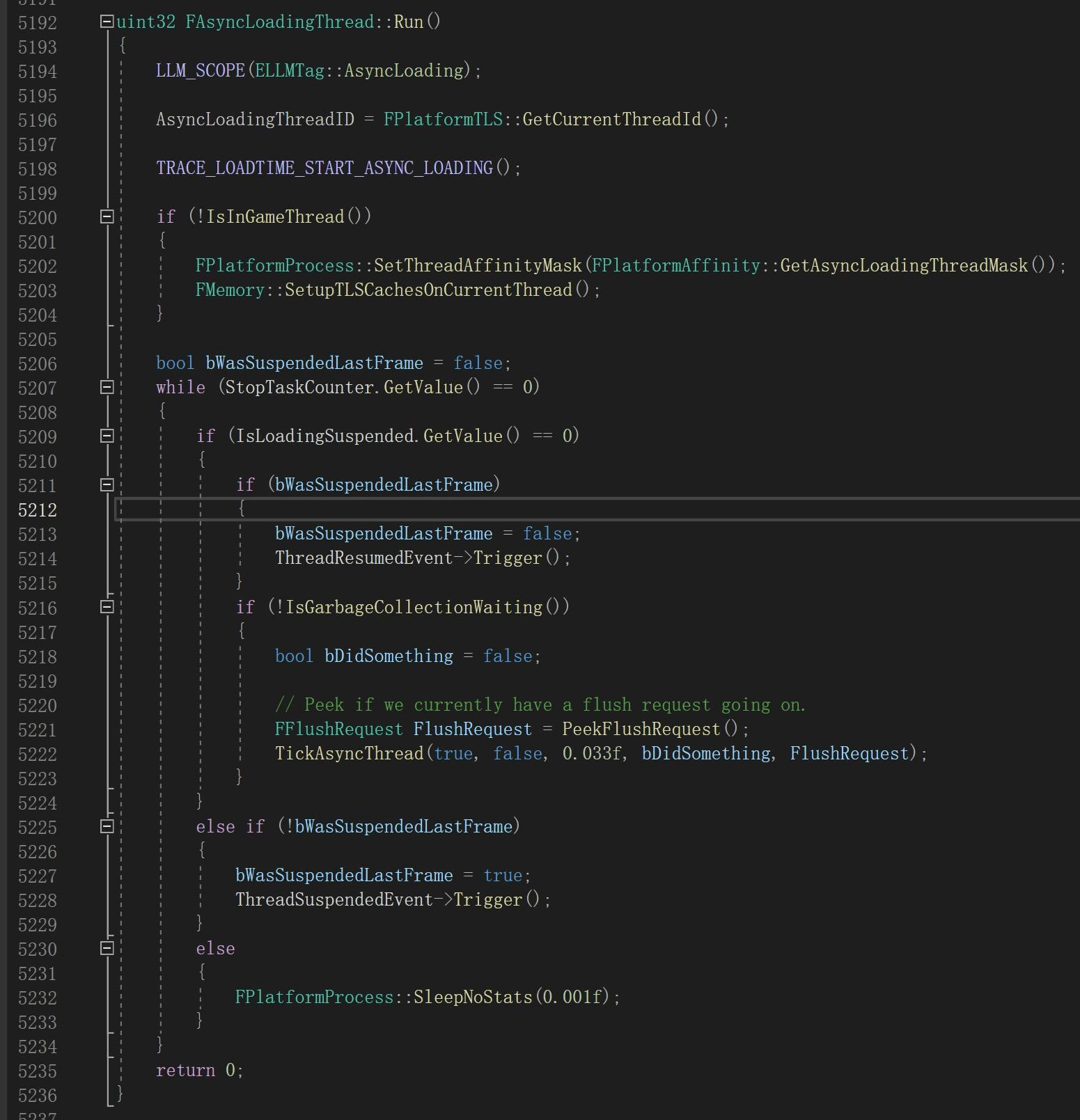Viewport: 1080px width, 1120px height.
Task: Click on SetThreadAffinityMask method name
Action: 477,266
